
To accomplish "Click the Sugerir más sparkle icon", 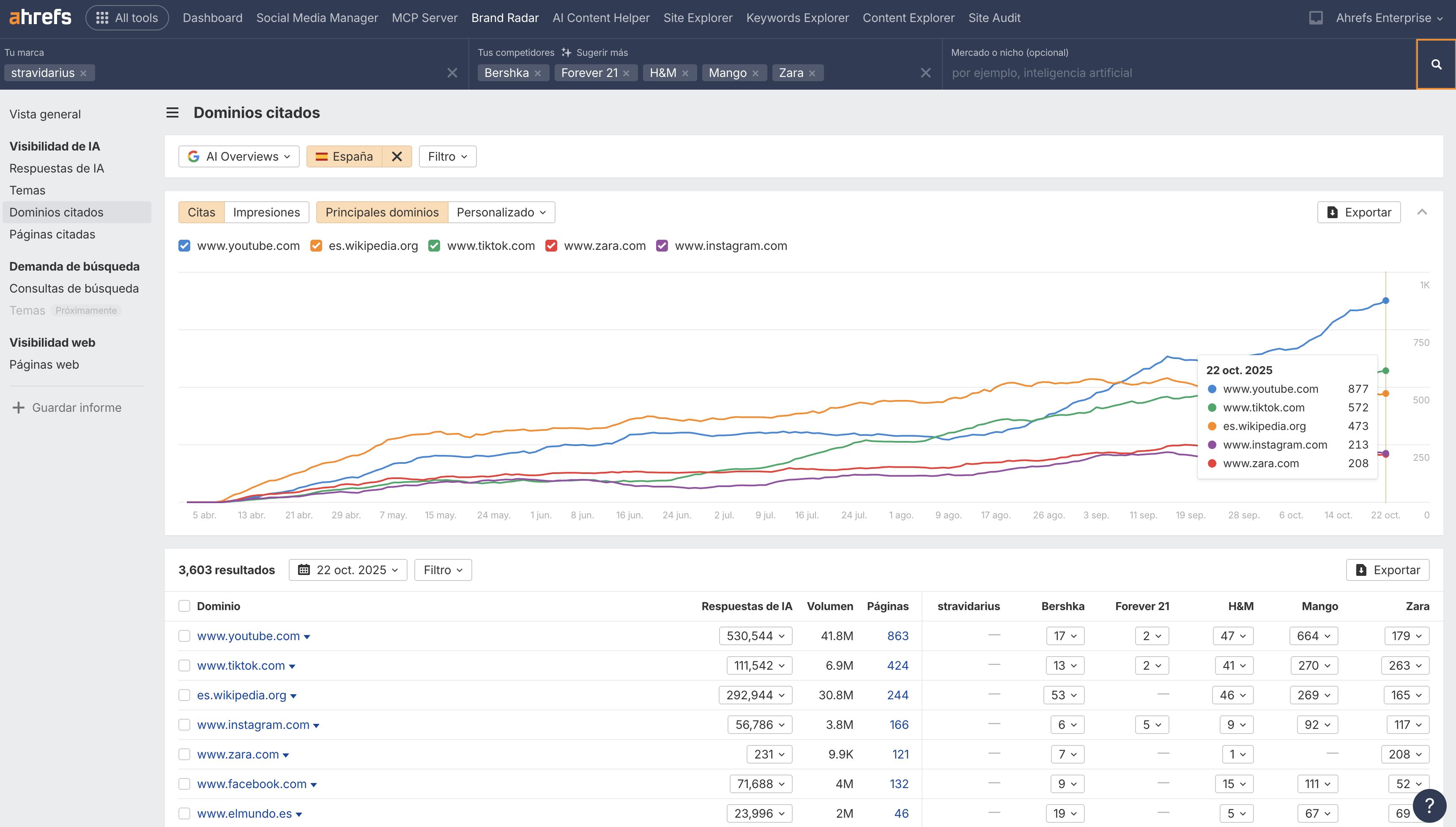I will tap(566, 52).
